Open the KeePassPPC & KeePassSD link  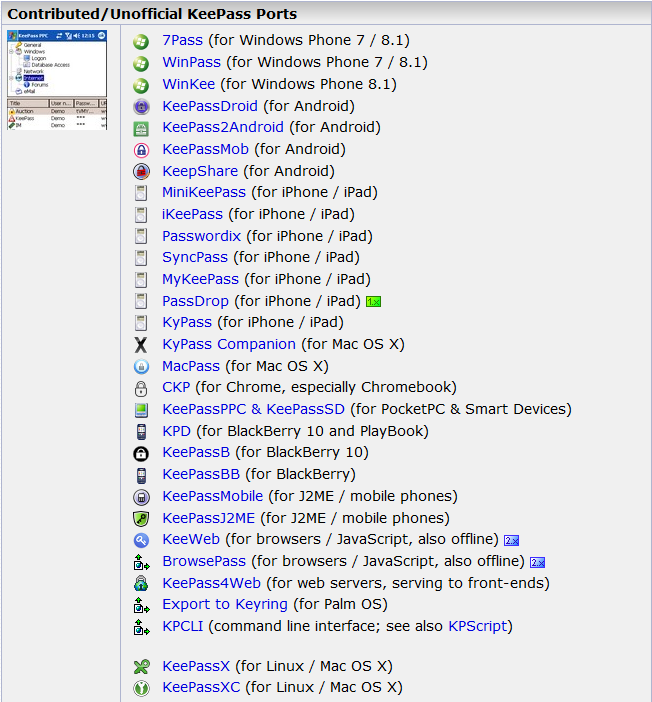pos(253,409)
